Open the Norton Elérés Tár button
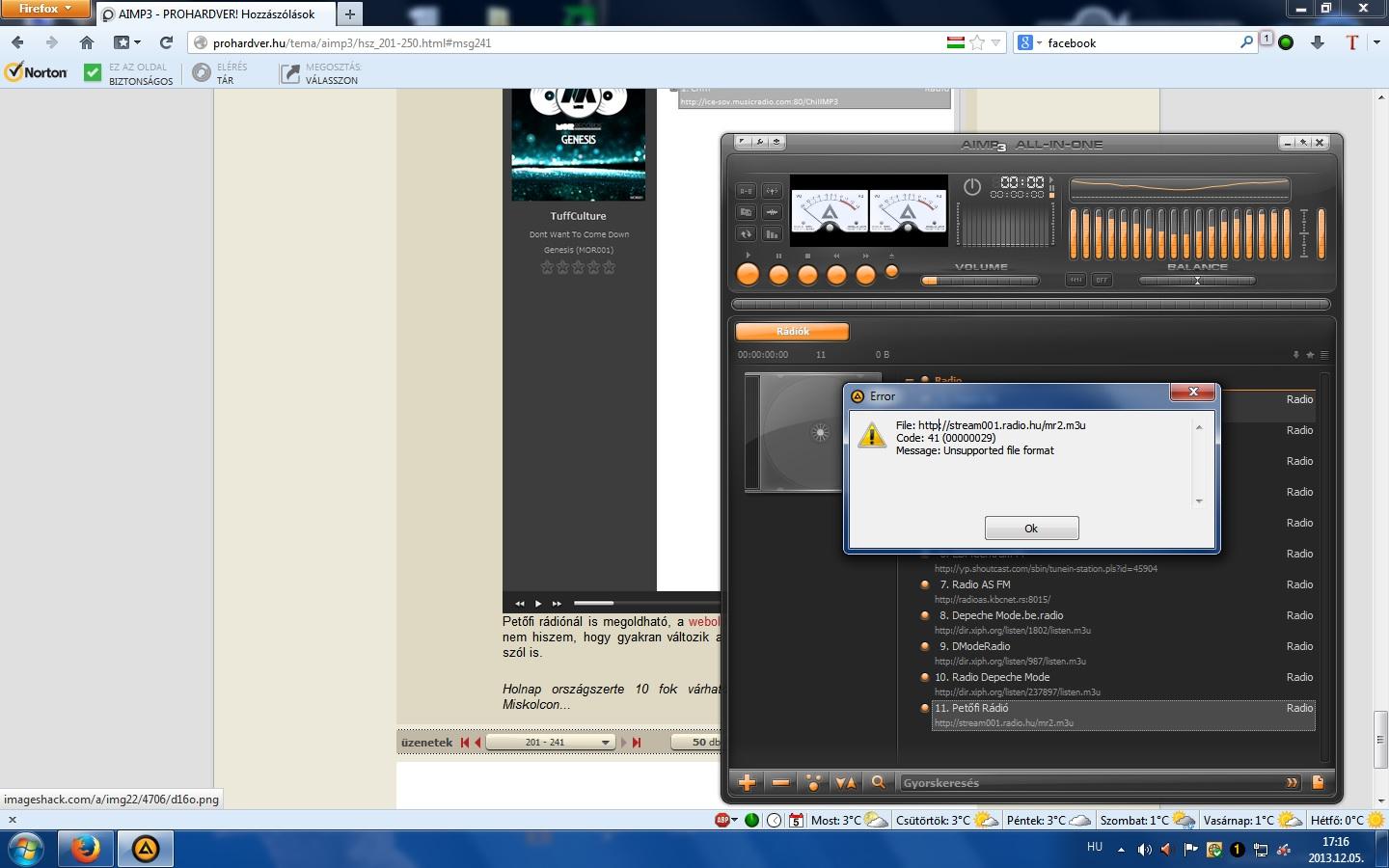Image resolution: width=1389 pixels, height=868 pixels. click(220, 73)
